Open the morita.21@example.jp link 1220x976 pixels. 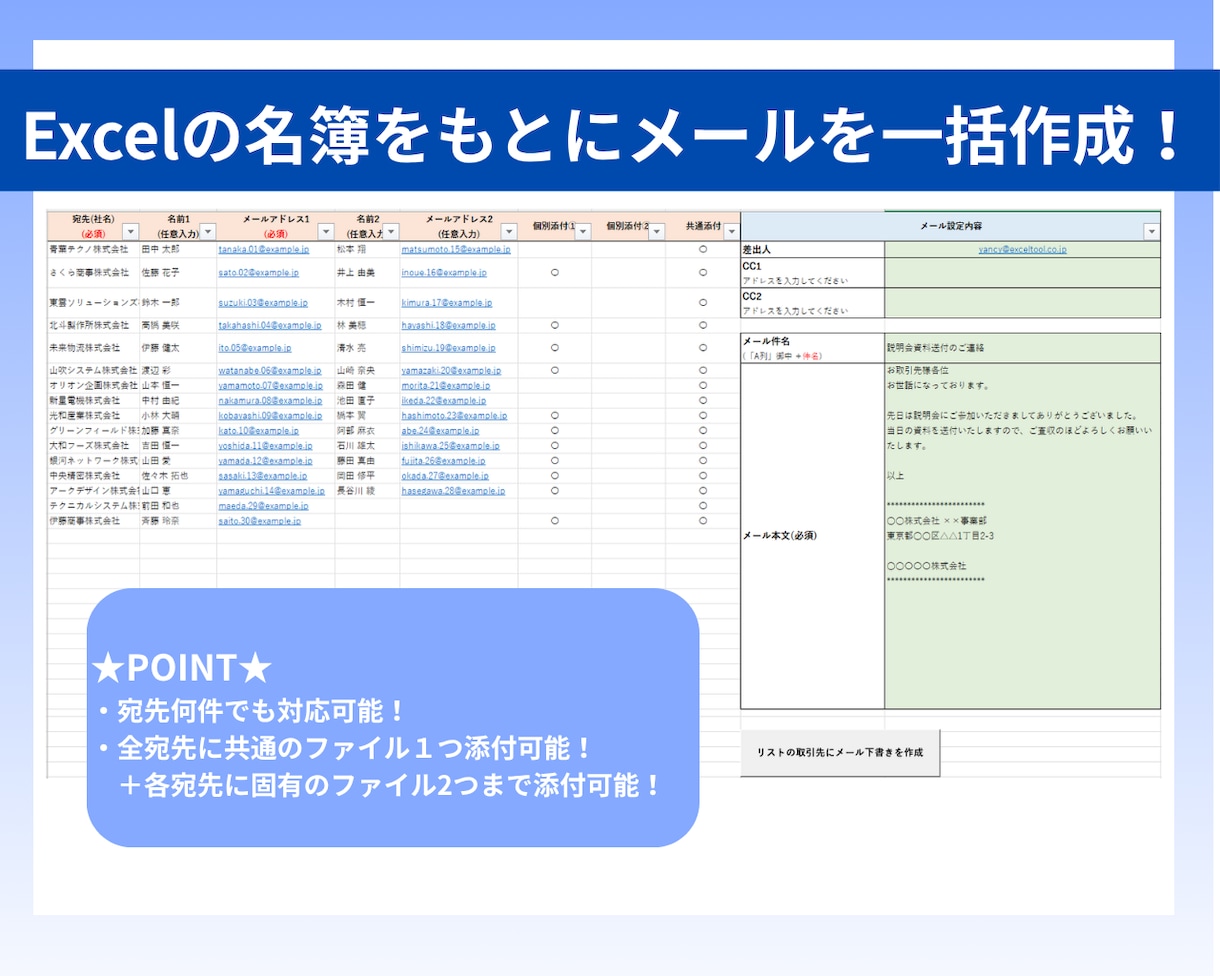(x=446, y=385)
